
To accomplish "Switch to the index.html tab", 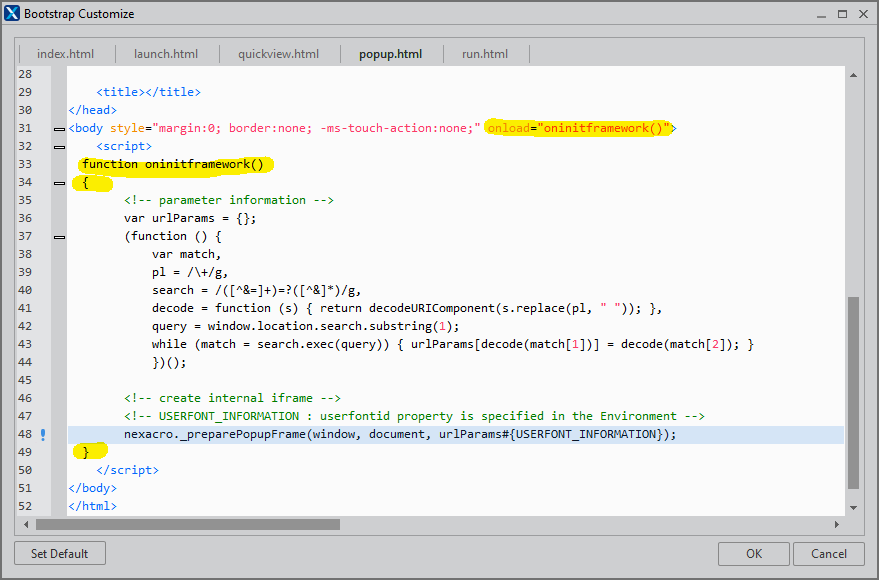I will [66, 54].
